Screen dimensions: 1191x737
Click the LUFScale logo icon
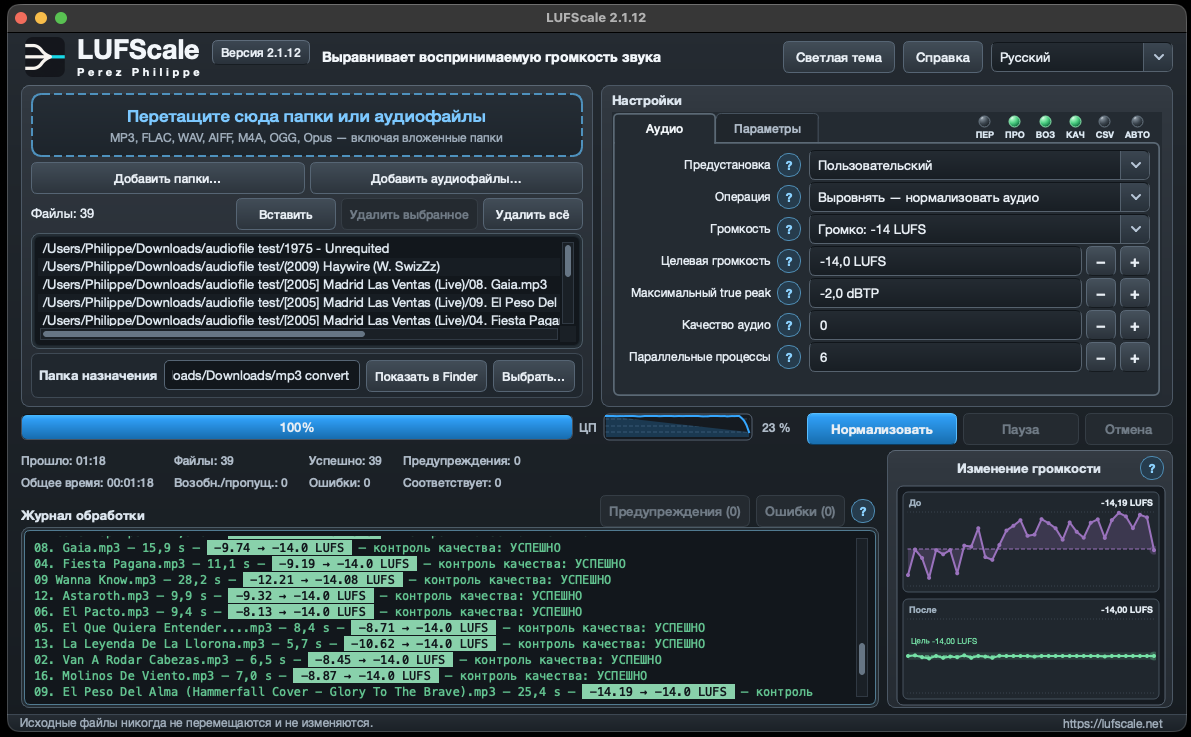44,57
